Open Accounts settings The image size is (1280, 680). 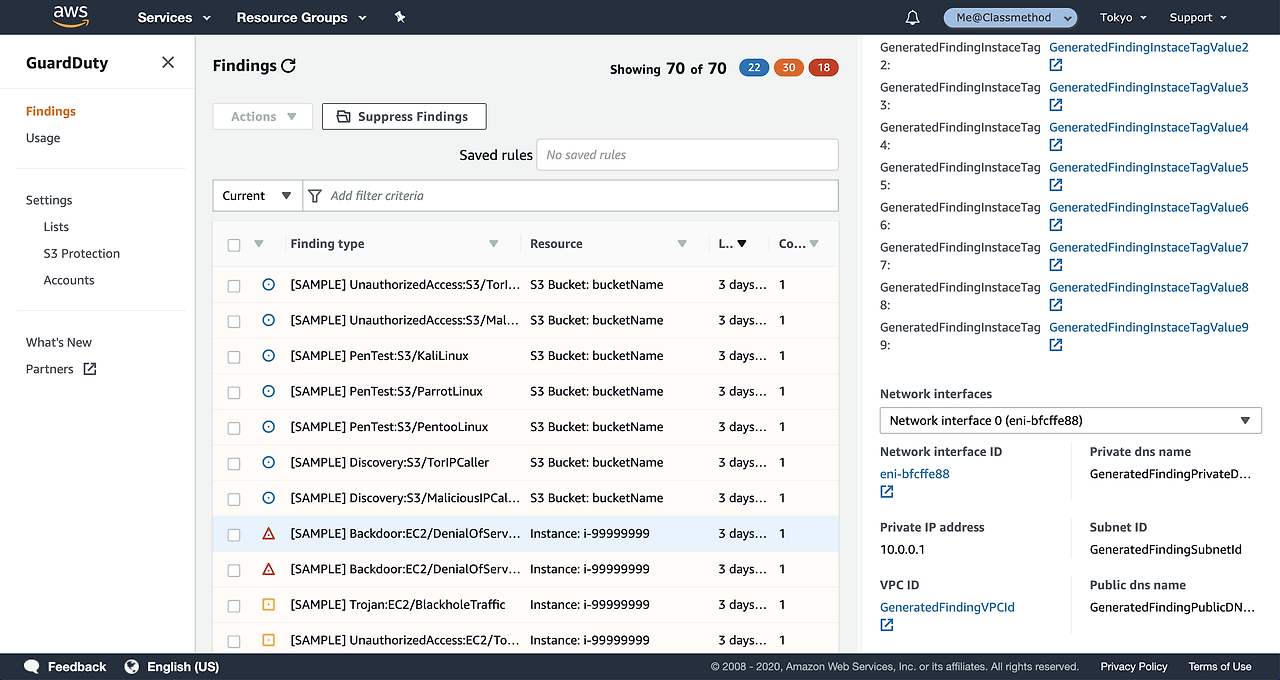(x=69, y=281)
